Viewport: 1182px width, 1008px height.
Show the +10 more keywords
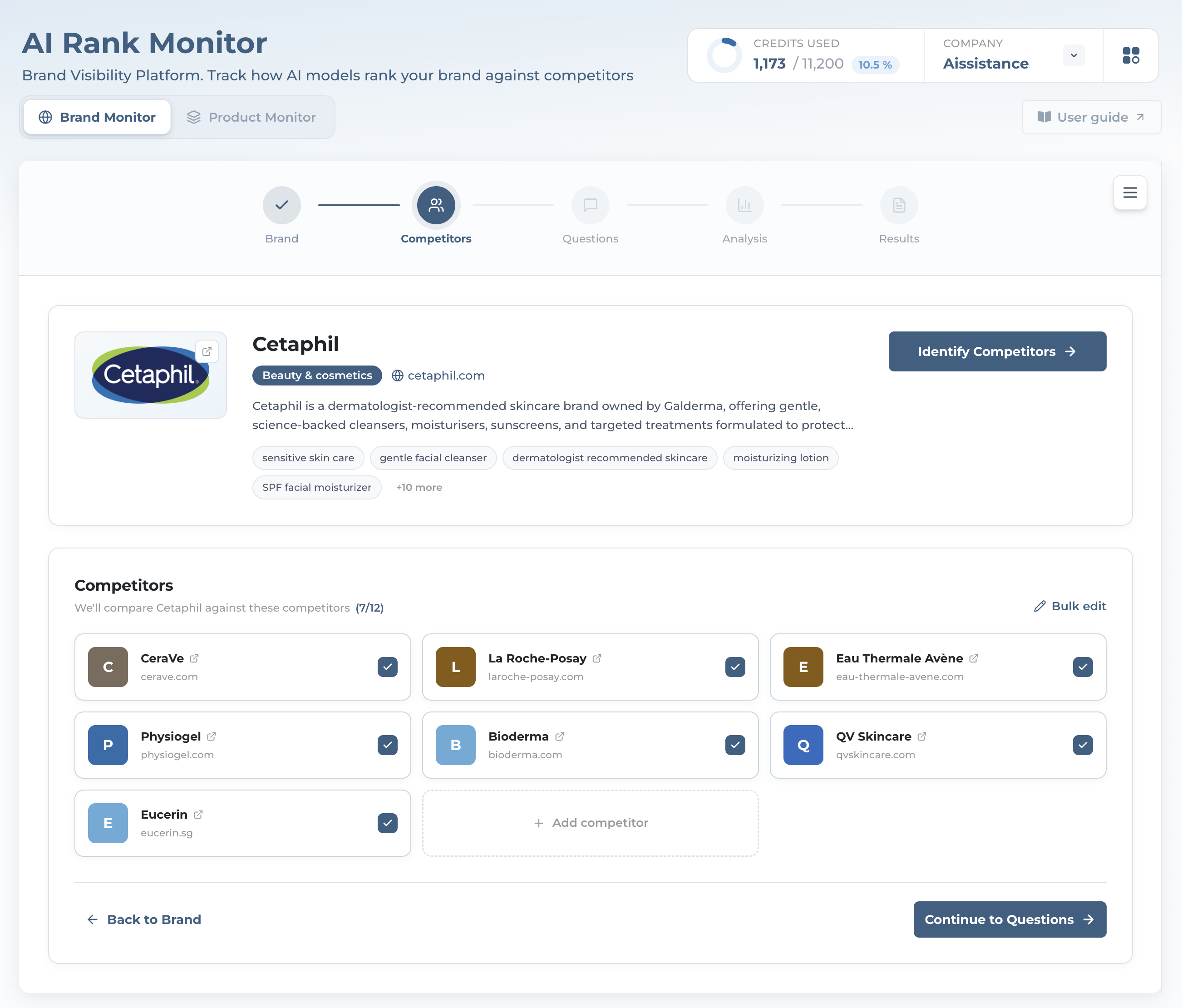pyautogui.click(x=419, y=488)
